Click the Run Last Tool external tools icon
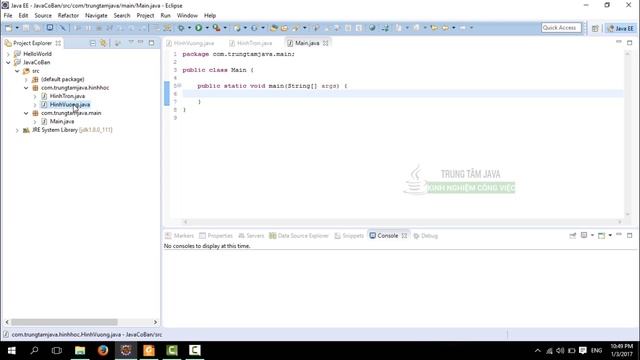Viewport: 640px width, 360px height. coord(217,28)
